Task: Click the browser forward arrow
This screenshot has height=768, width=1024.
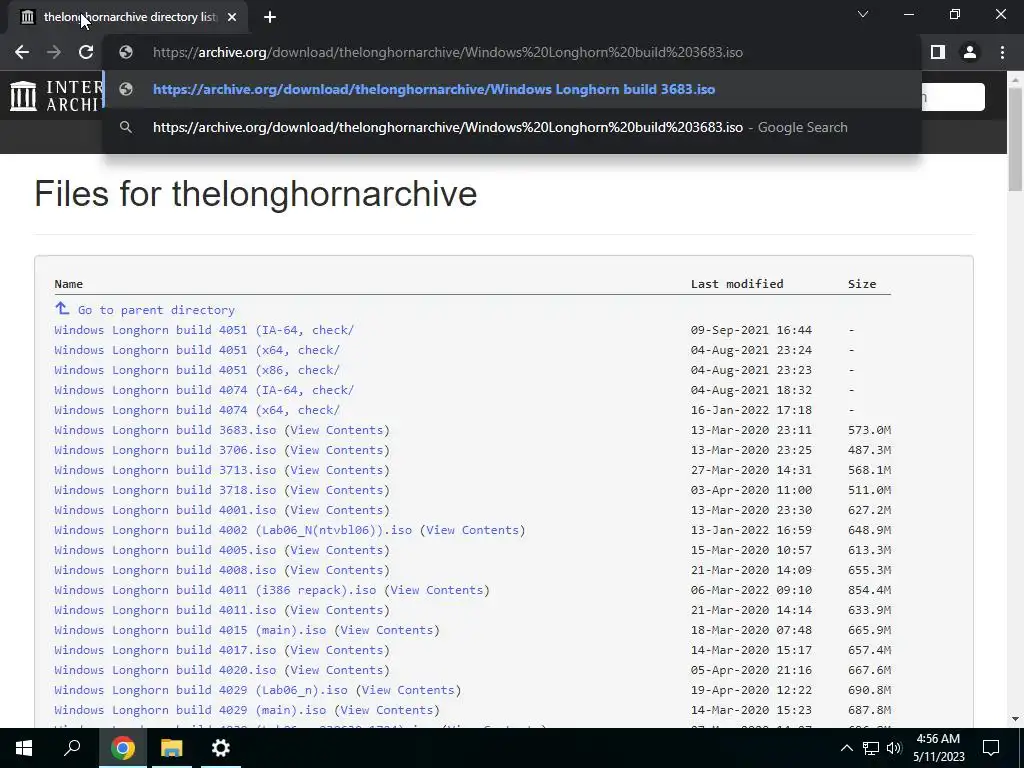Action: [x=54, y=52]
